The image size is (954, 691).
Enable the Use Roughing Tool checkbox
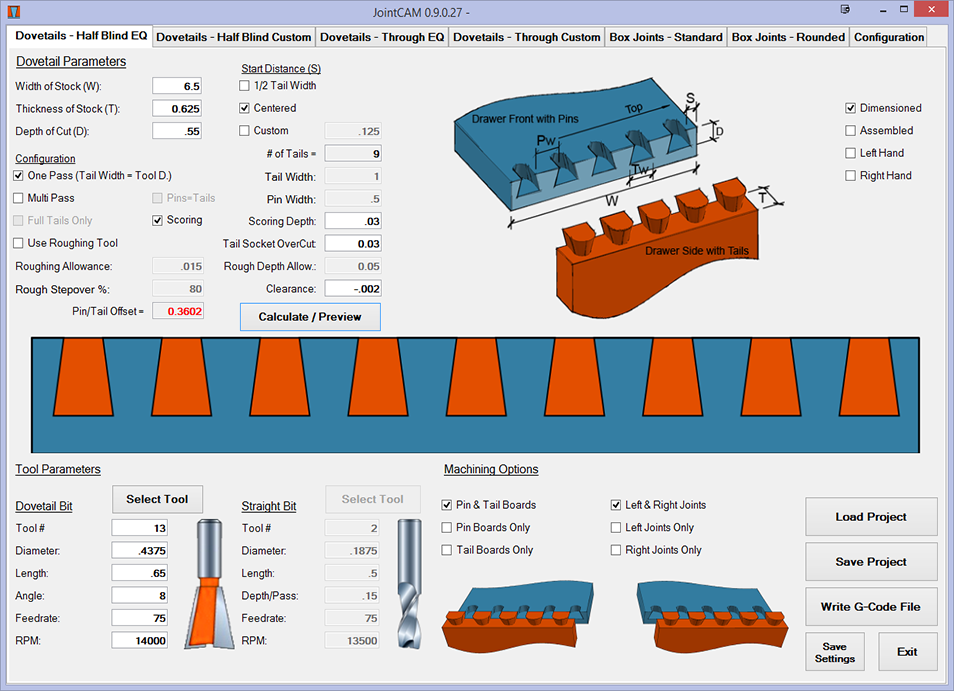pyautogui.click(x=19, y=243)
